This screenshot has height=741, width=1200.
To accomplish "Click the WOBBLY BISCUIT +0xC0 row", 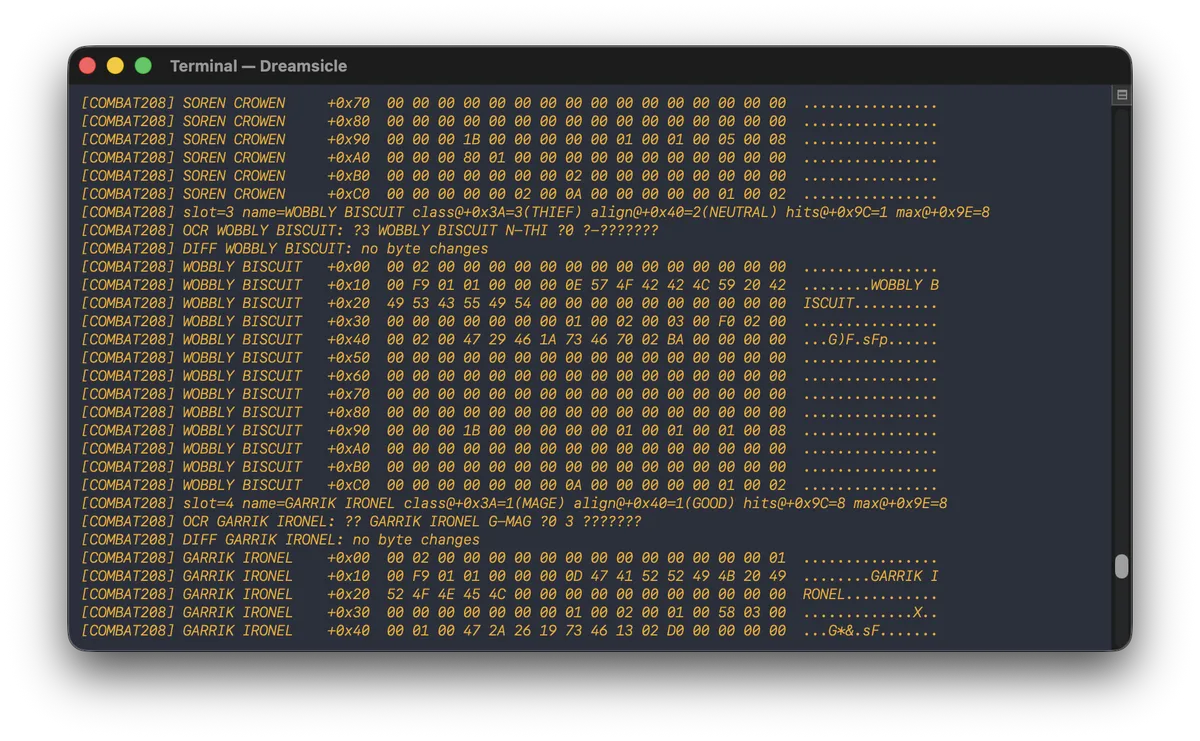I will (509, 485).
